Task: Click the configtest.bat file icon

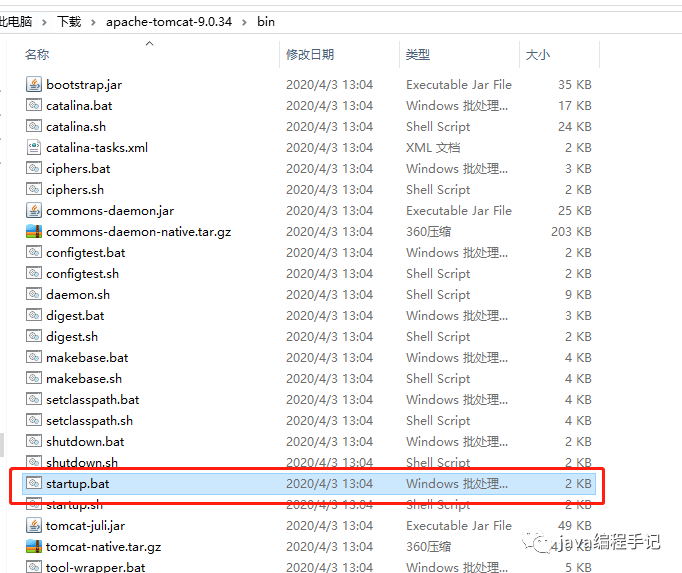Action: pos(34,252)
